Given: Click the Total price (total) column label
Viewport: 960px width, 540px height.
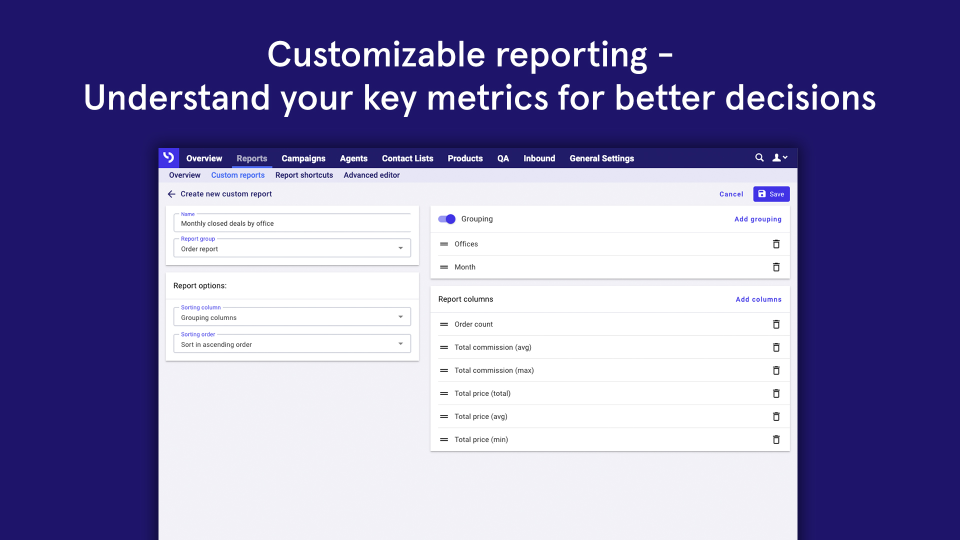Looking at the screenshot, I should click(482, 394).
